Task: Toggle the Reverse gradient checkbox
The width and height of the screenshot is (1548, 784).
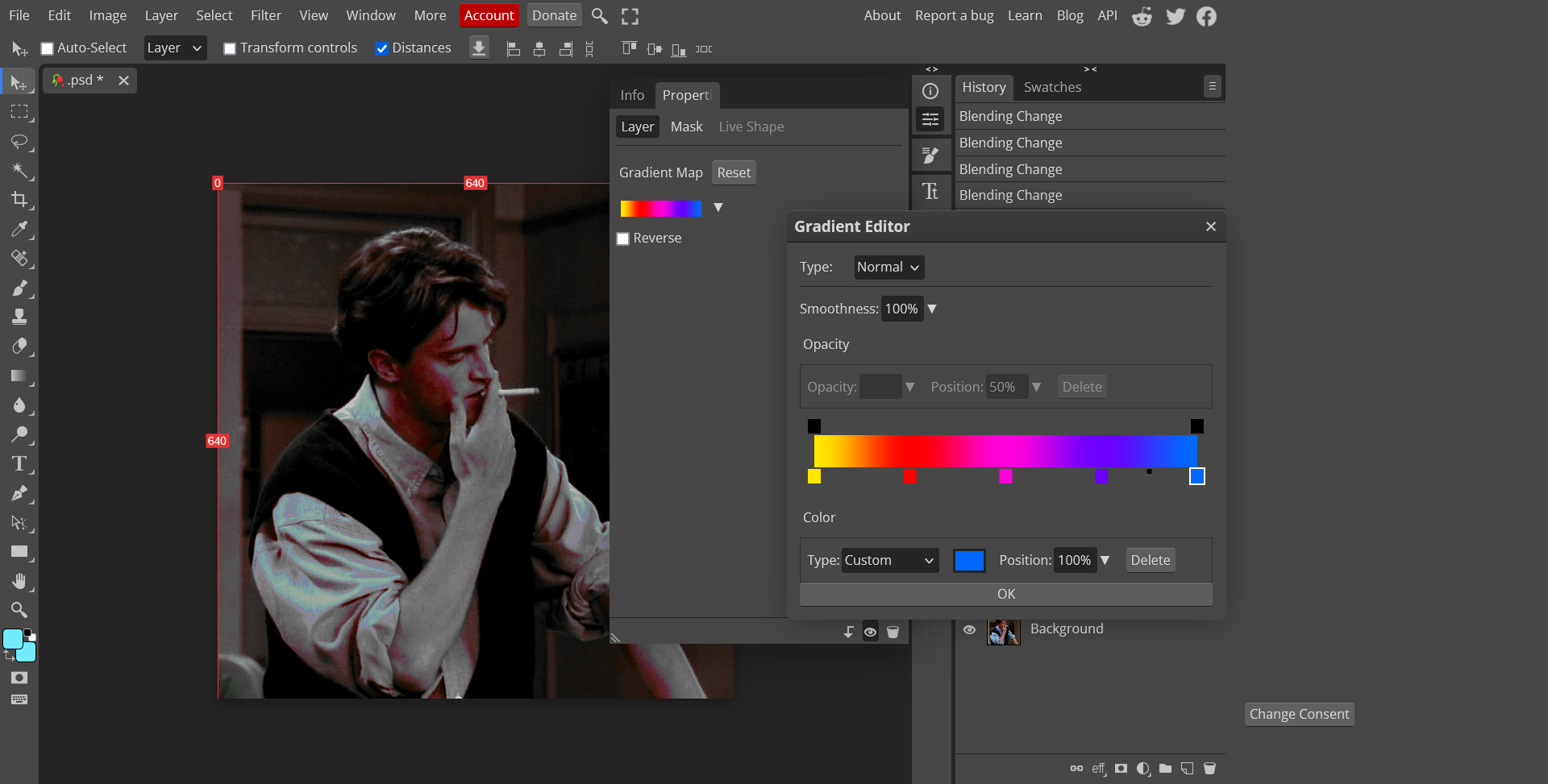Action: coord(623,239)
